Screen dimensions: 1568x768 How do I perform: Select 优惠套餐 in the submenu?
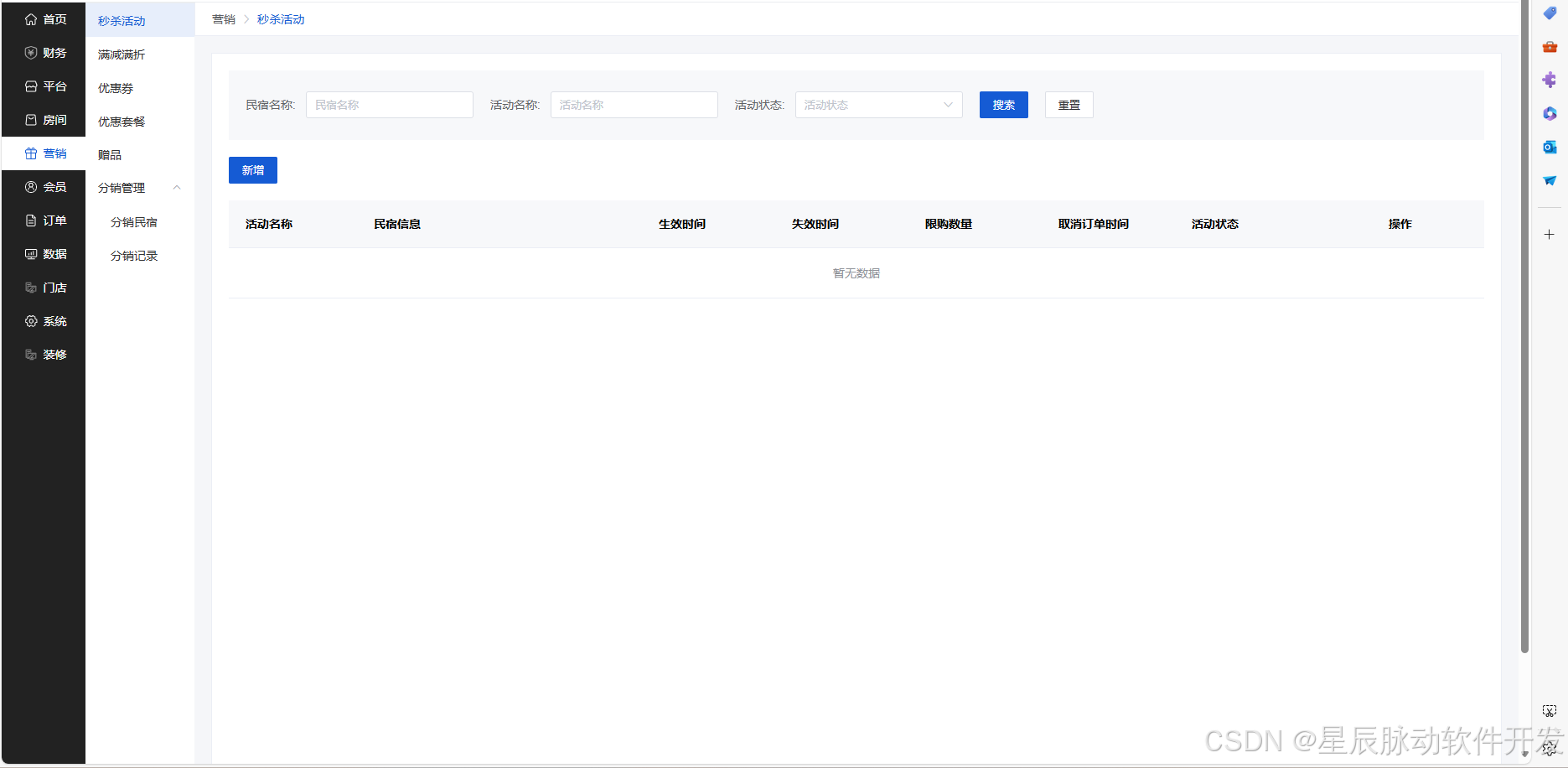coord(140,122)
